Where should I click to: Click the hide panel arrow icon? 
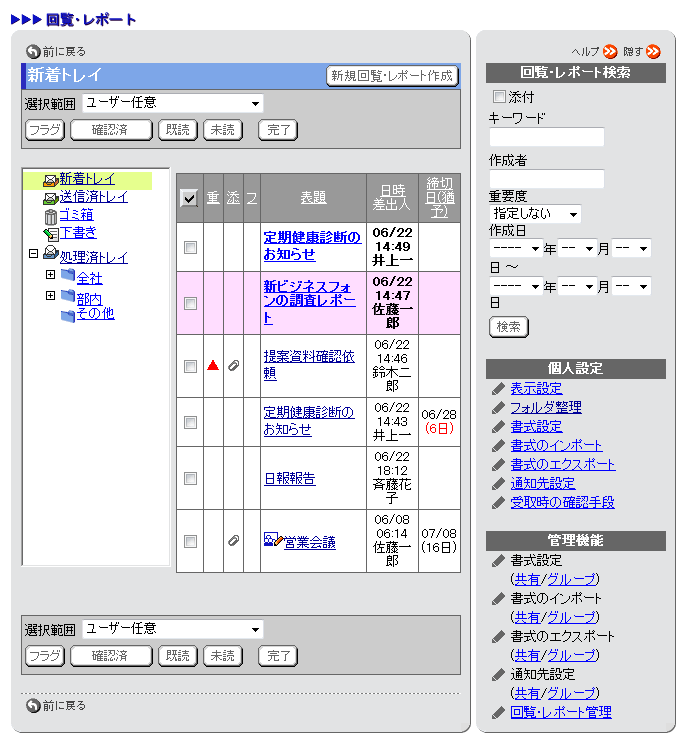click(x=653, y=51)
